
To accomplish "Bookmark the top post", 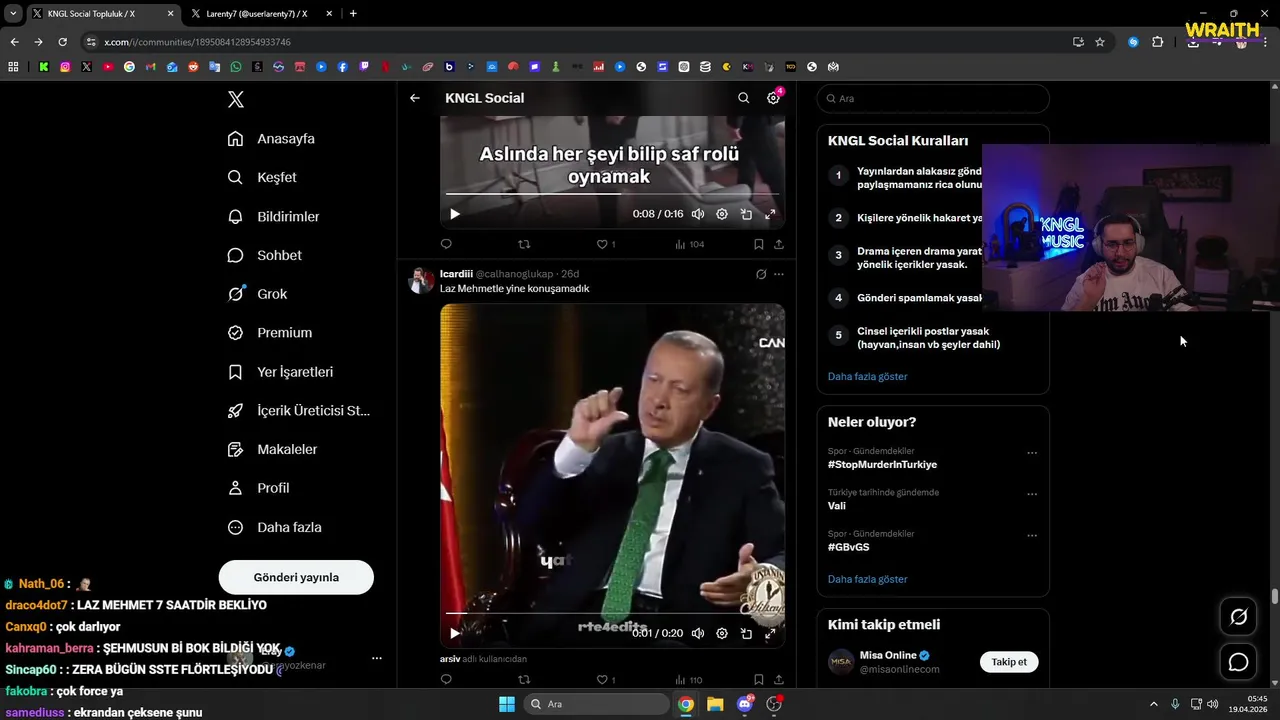I will coord(758,244).
